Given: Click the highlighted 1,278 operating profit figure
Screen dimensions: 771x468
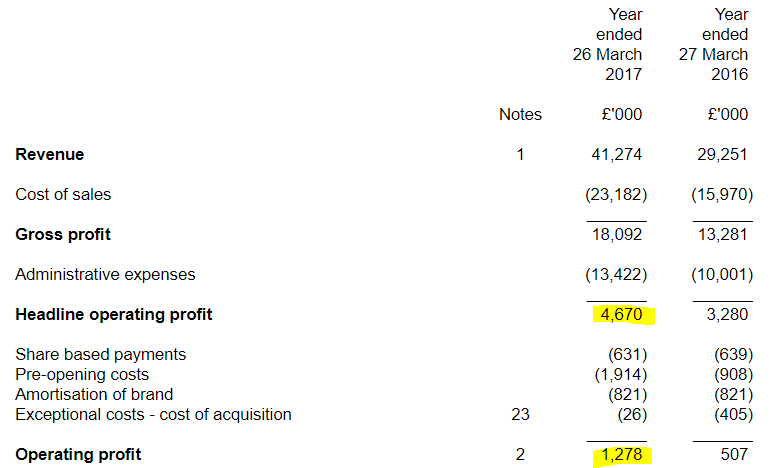Looking at the screenshot, I should 622,455.
